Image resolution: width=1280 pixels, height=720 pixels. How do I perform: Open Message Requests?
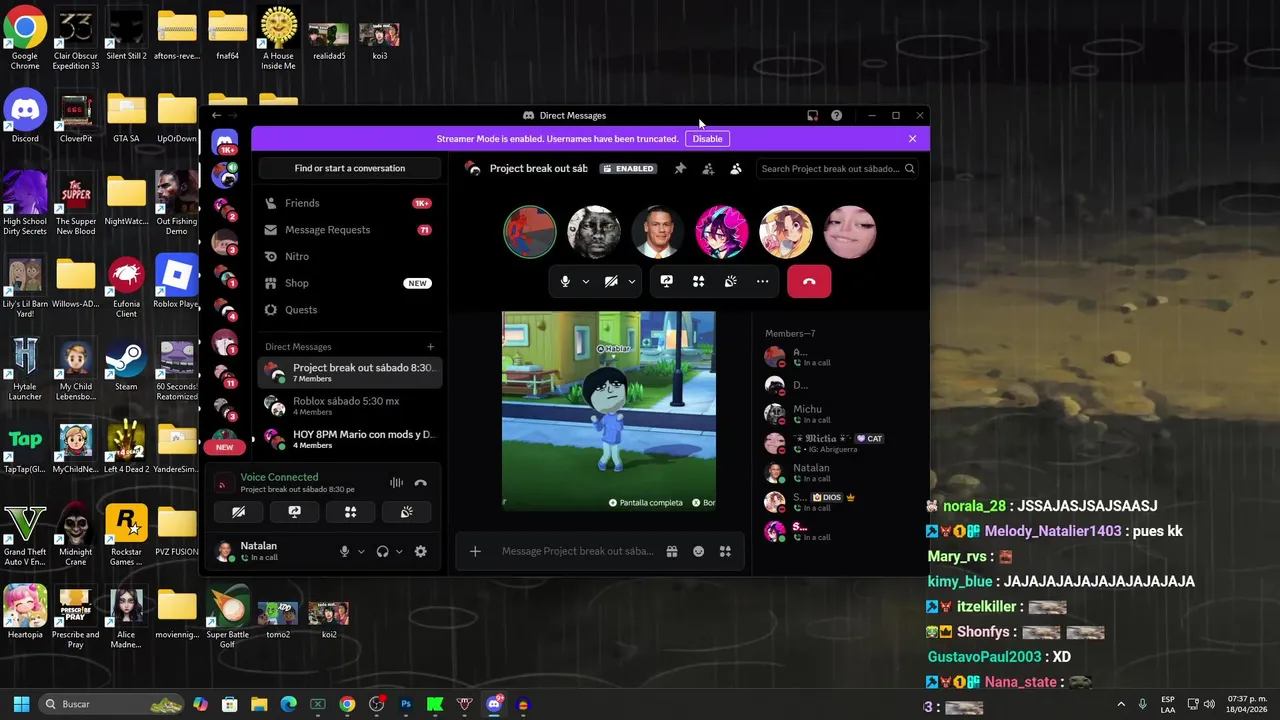349,230
